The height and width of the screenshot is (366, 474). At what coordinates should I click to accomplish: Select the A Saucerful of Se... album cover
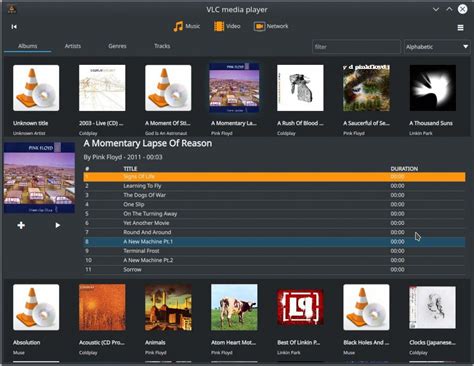click(x=366, y=88)
